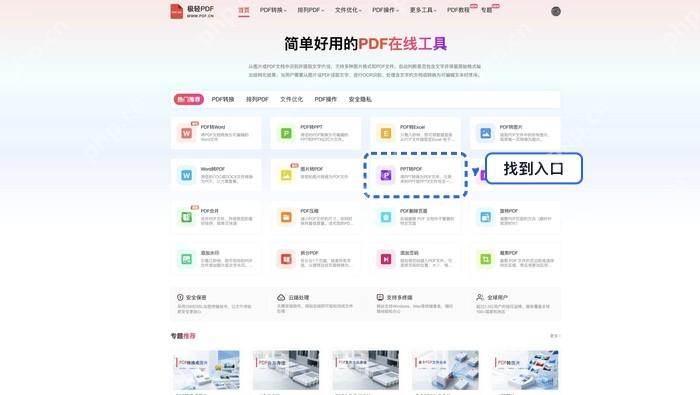Click the 全球用户 people icon
Screen dimensions: 700x395
pos(480,297)
